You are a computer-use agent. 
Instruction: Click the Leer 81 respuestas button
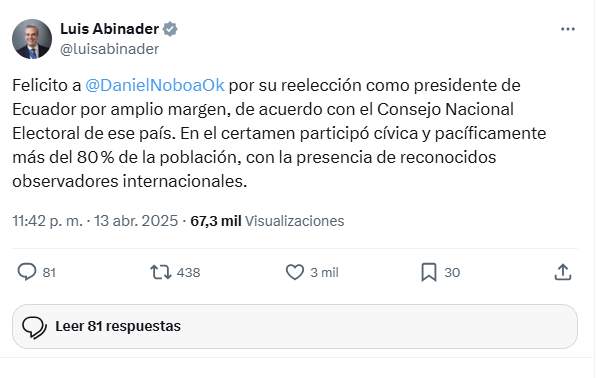click(295, 327)
